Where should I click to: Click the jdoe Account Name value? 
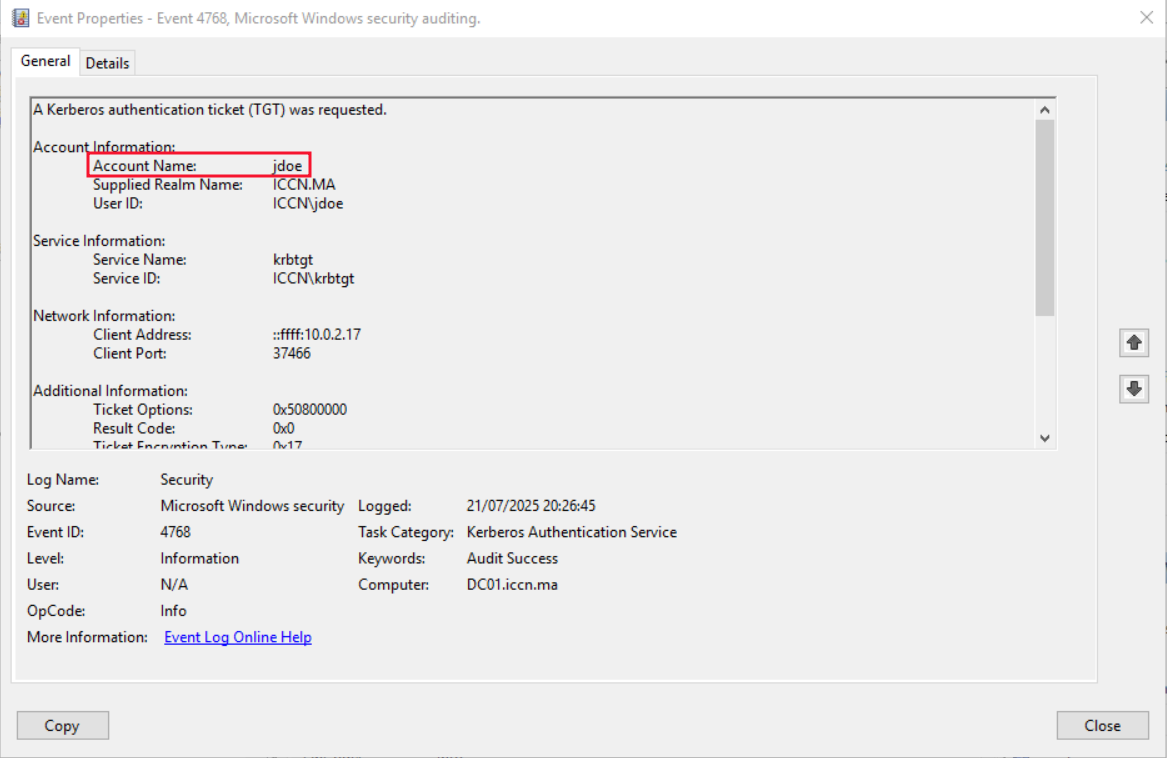(287, 166)
